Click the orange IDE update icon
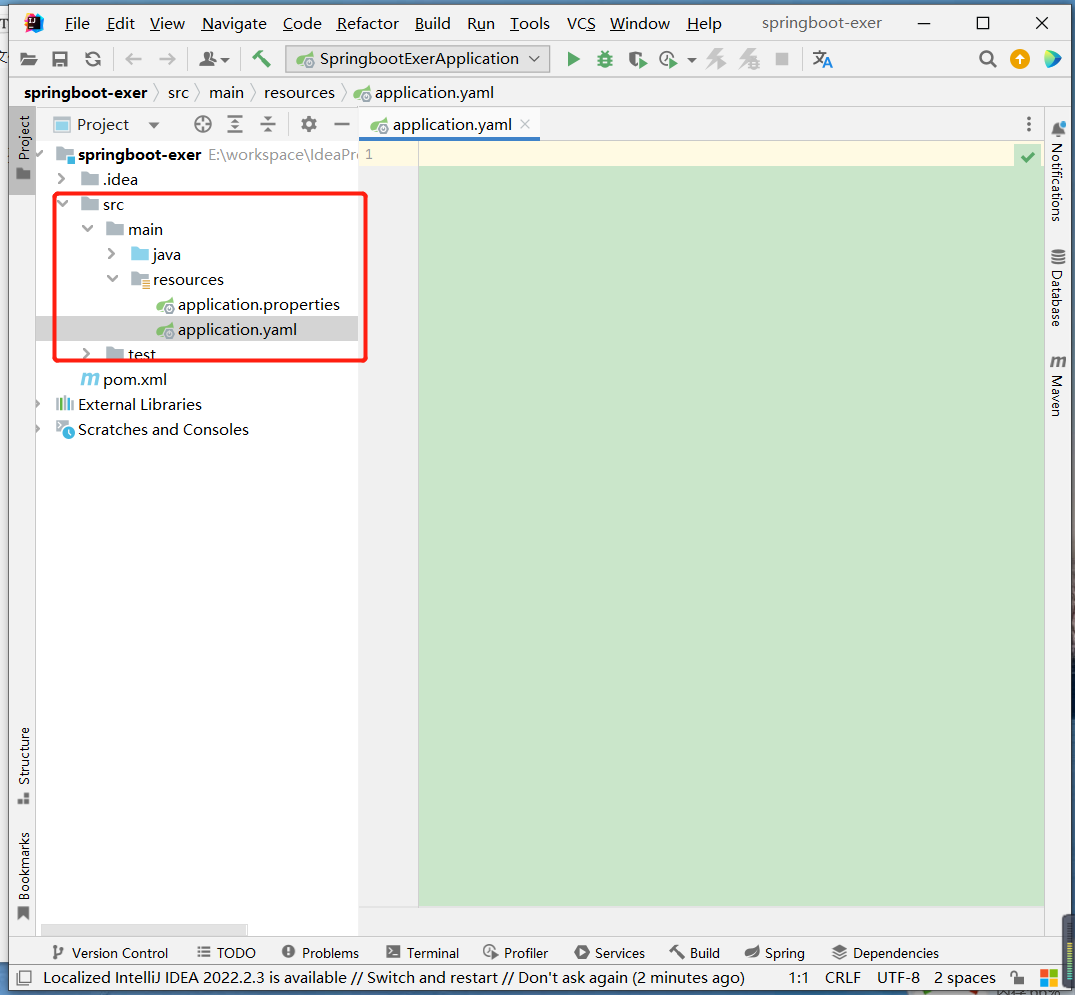Image resolution: width=1075 pixels, height=995 pixels. (x=1019, y=60)
